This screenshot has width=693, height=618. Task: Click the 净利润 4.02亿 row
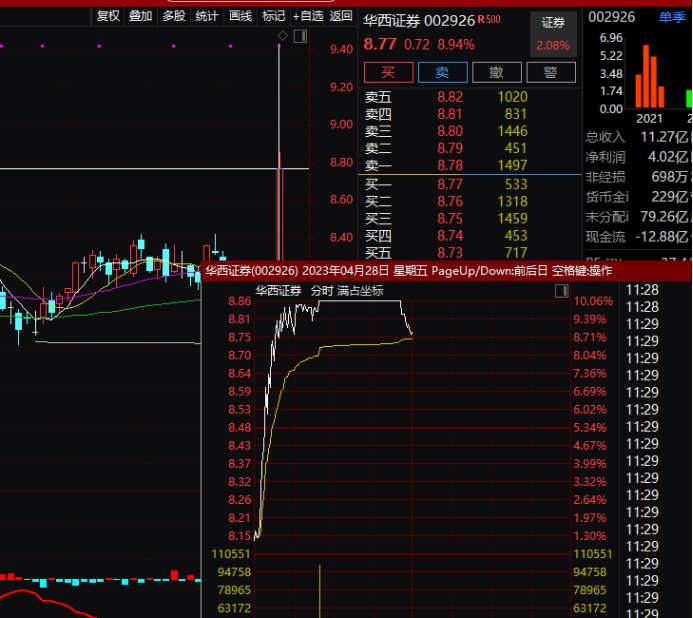point(638,157)
